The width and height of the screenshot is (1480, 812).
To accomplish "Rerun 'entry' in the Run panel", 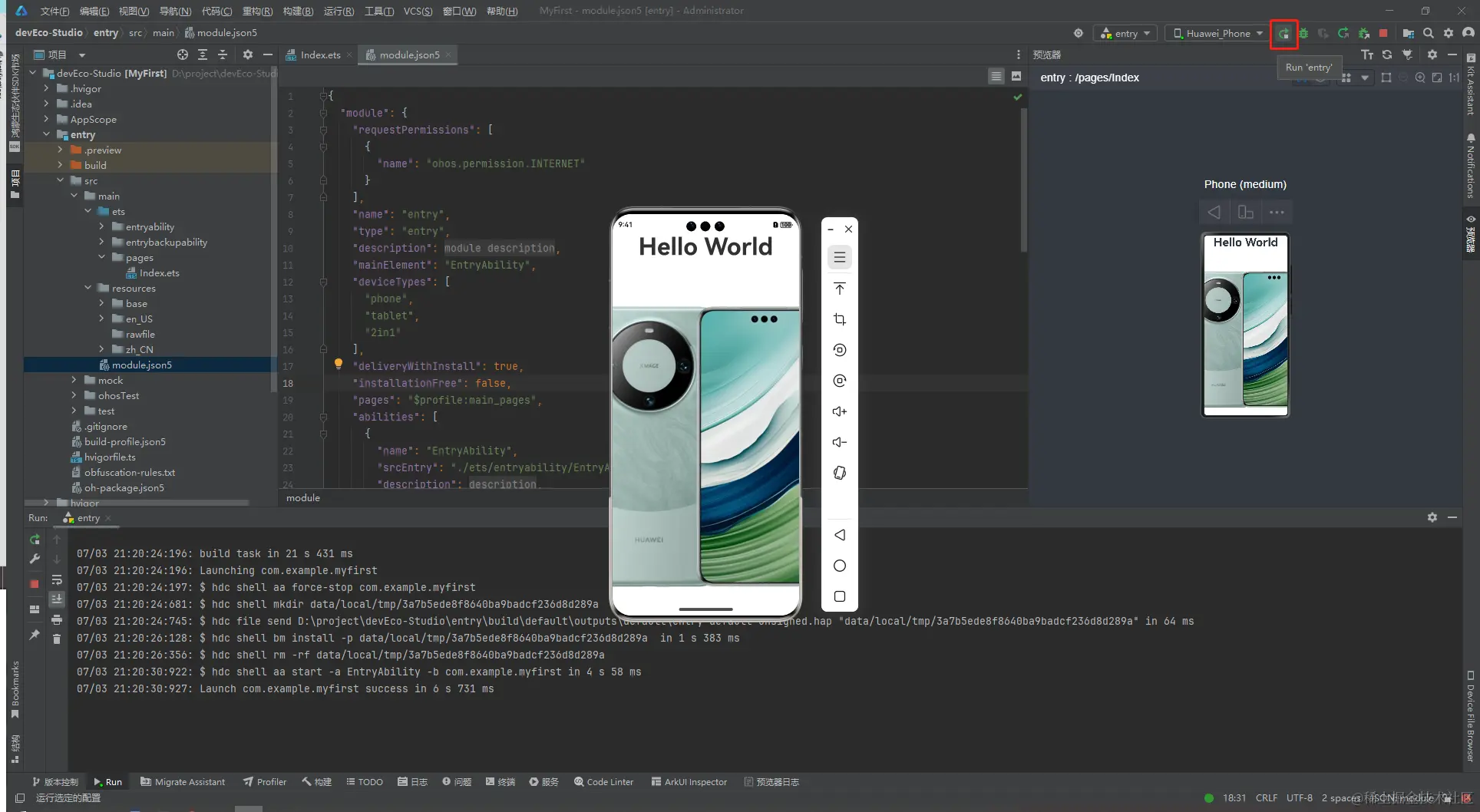I will tap(35, 540).
